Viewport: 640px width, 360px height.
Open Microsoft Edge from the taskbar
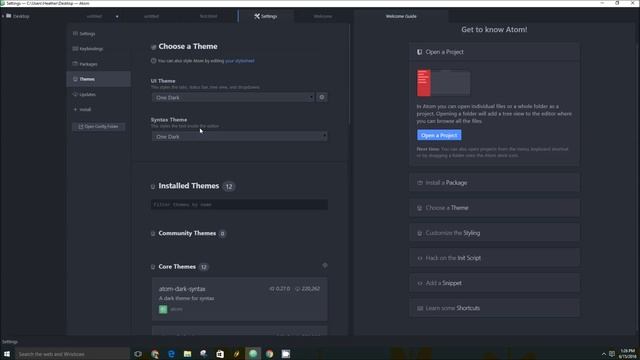[x=171, y=354]
